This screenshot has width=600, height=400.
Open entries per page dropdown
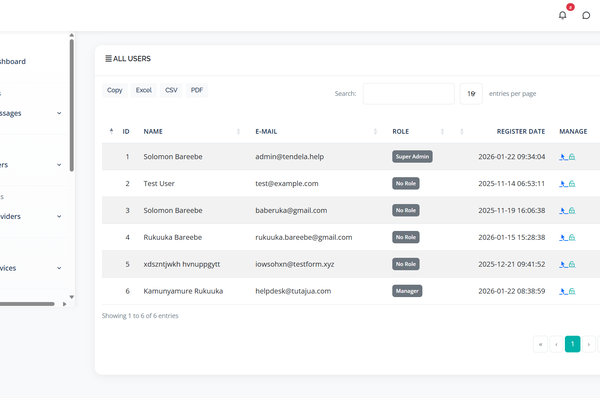pos(471,93)
